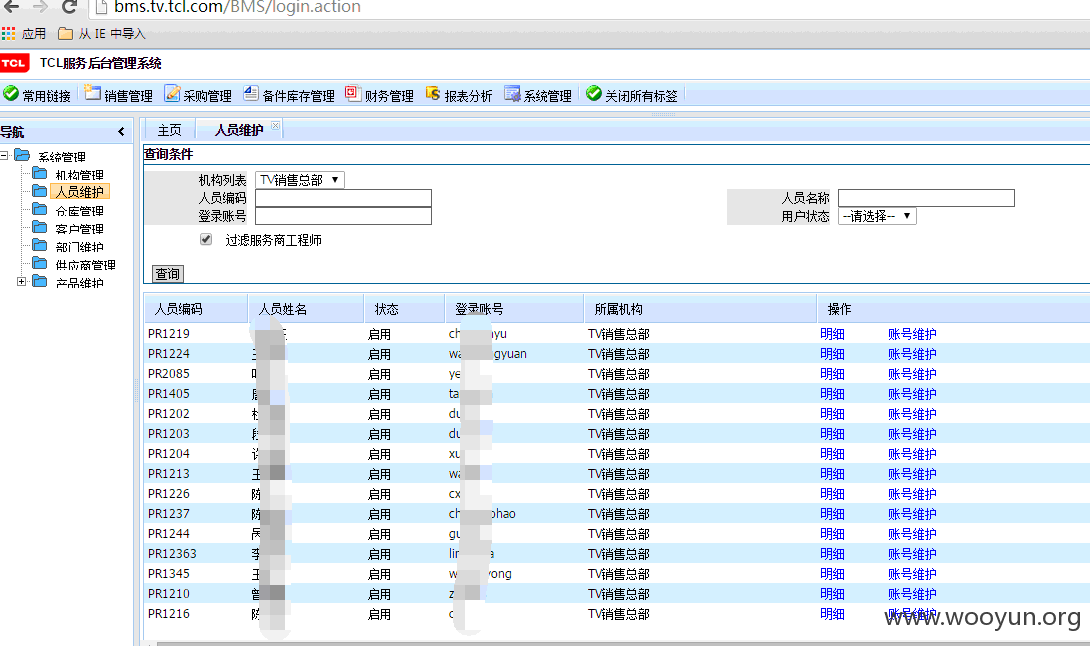Select 部门维护 in navigation tree
1090x646 pixels.
tap(79, 247)
